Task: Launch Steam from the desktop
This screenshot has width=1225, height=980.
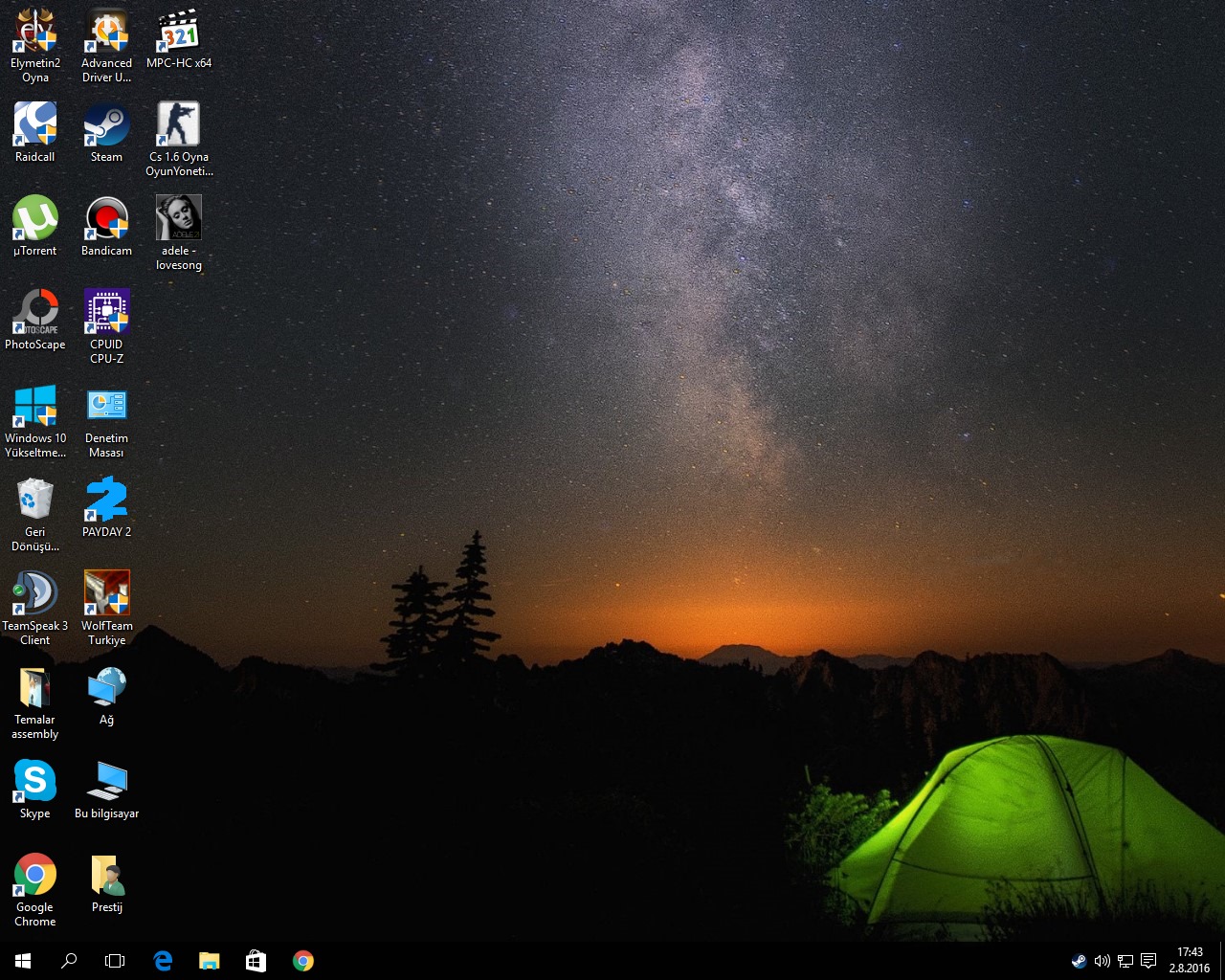Action: pyautogui.click(x=106, y=132)
